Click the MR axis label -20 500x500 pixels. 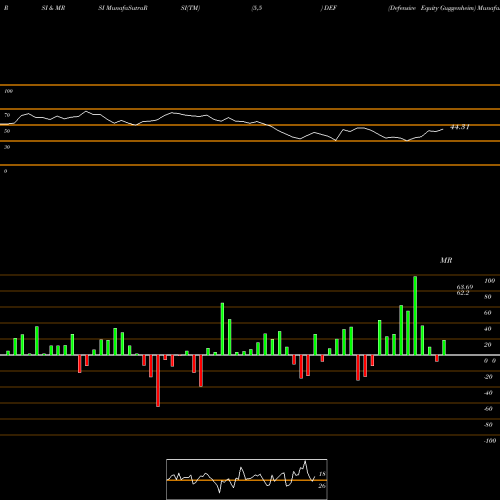488,377
